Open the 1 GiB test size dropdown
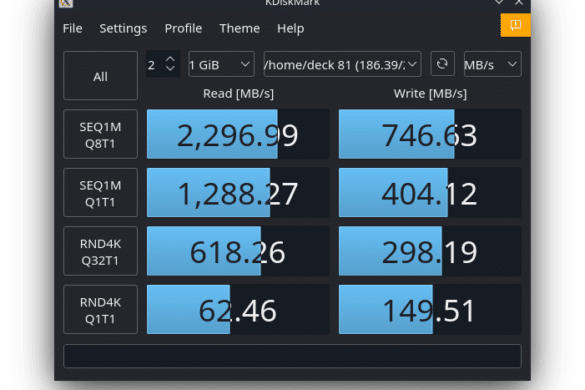The width and height of the screenshot is (585, 390). tap(221, 64)
